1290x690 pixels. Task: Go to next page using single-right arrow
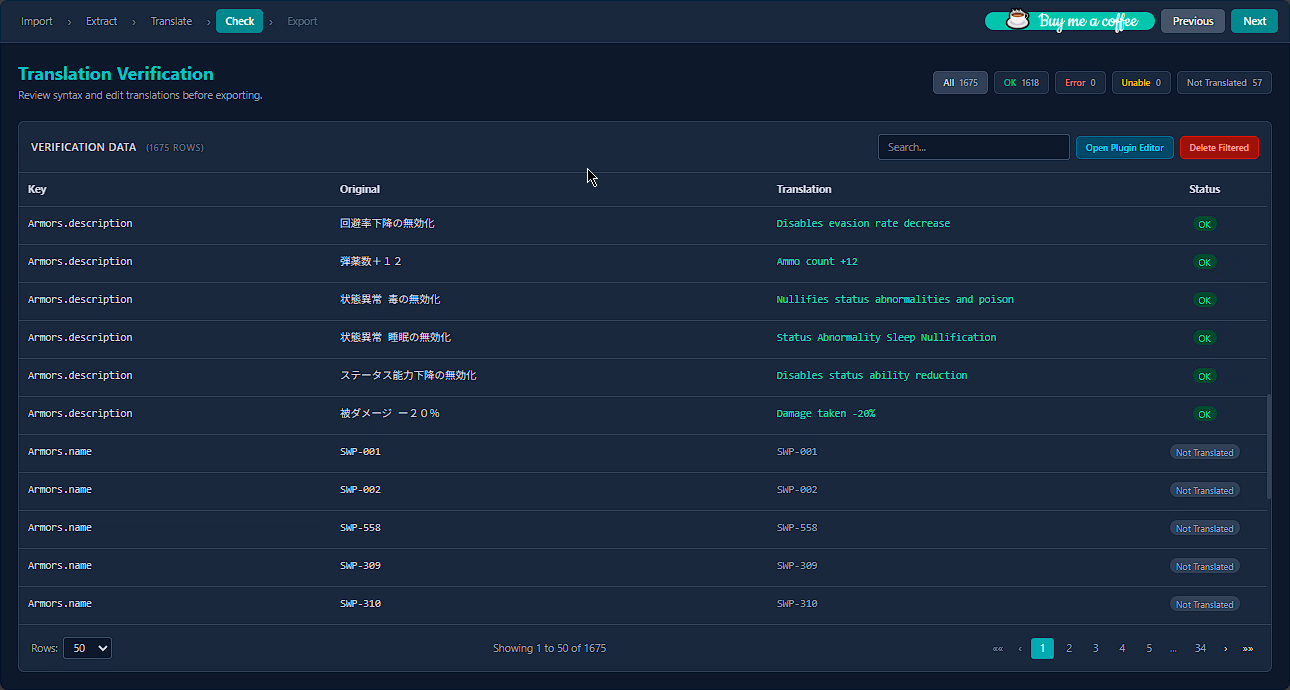click(1225, 649)
